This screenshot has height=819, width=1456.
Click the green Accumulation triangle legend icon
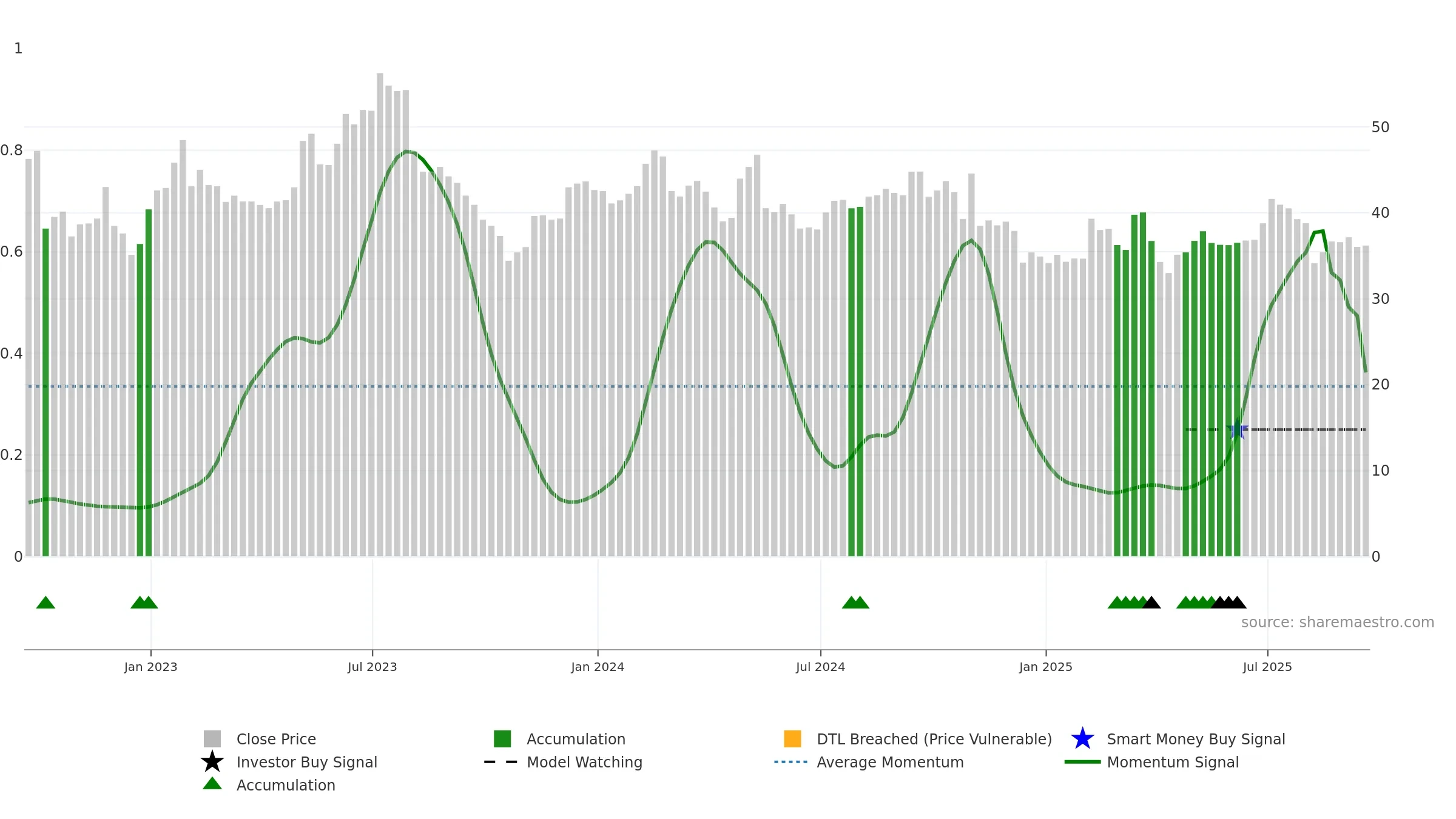tap(212, 783)
